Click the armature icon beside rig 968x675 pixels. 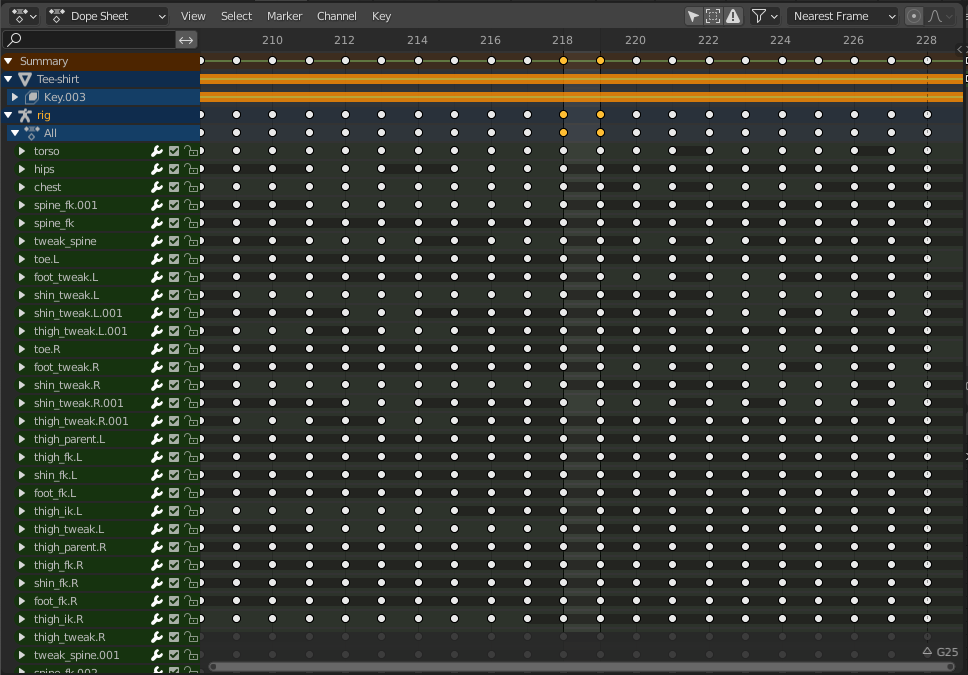click(x=25, y=115)
